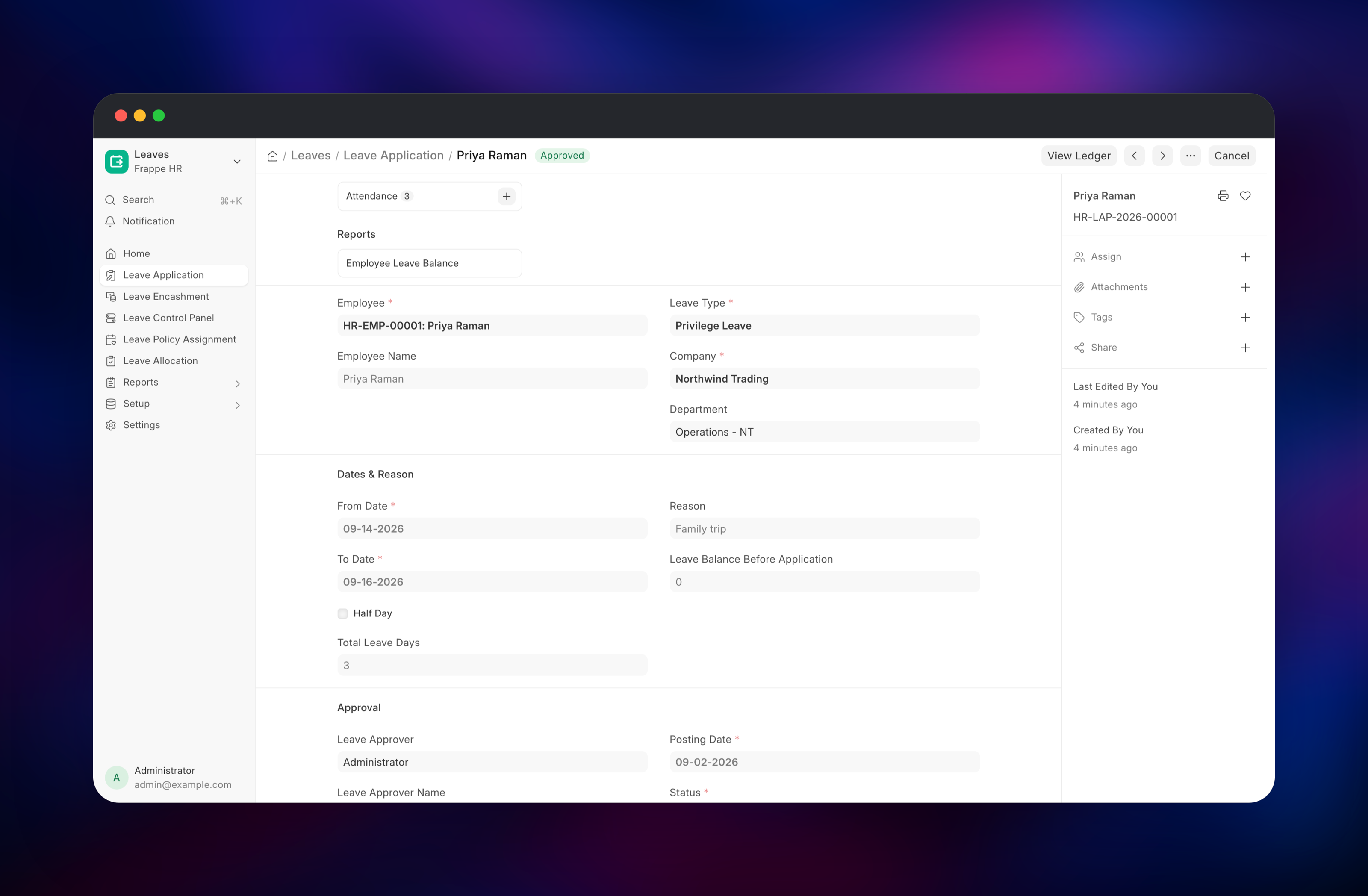Print document via printer icon

pos(1223,196)
